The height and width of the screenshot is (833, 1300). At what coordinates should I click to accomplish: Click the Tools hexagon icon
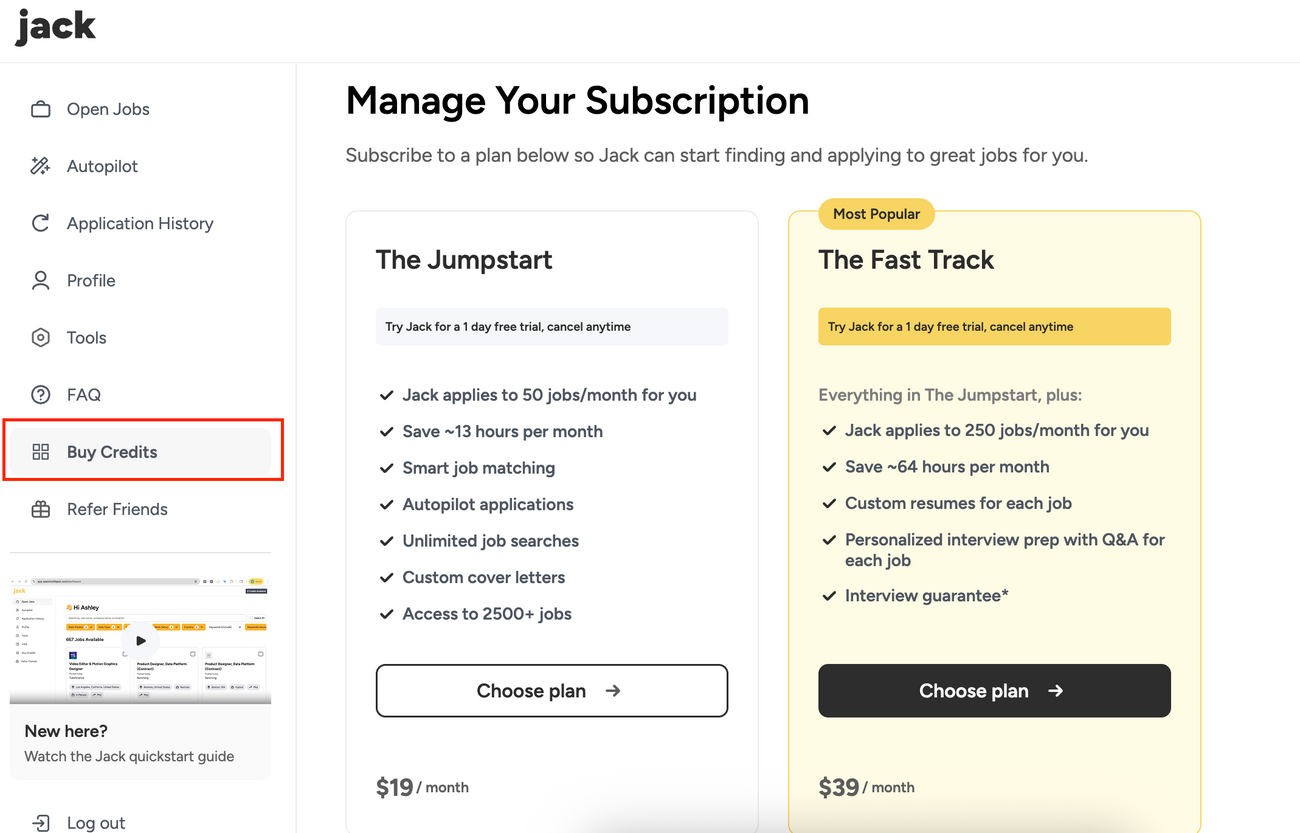pyautogui.click(x=41, y=338)
